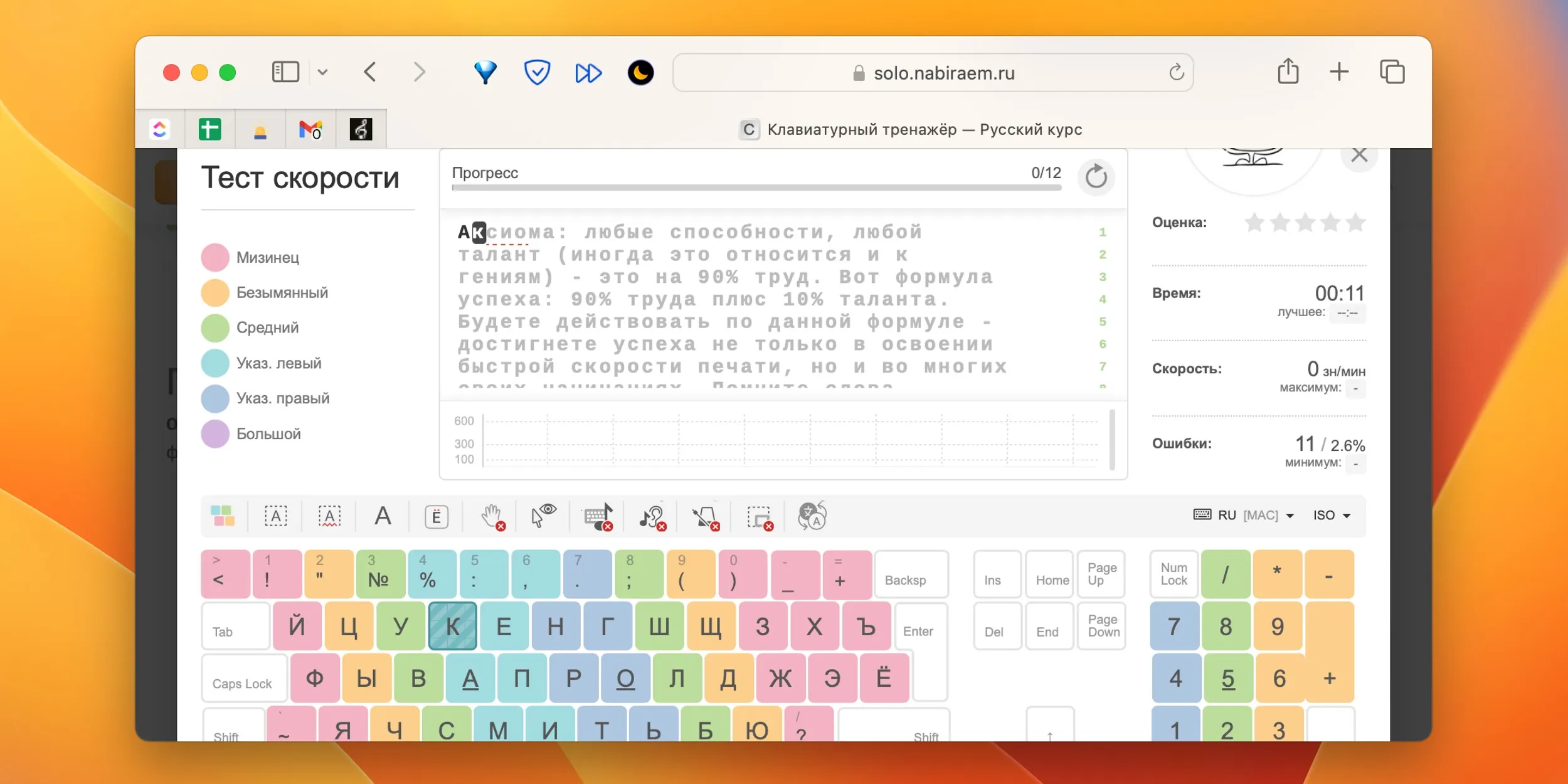Click the О key on home row
The height and width of the screenshot is (784, 1568).
(x=625, y=678)
